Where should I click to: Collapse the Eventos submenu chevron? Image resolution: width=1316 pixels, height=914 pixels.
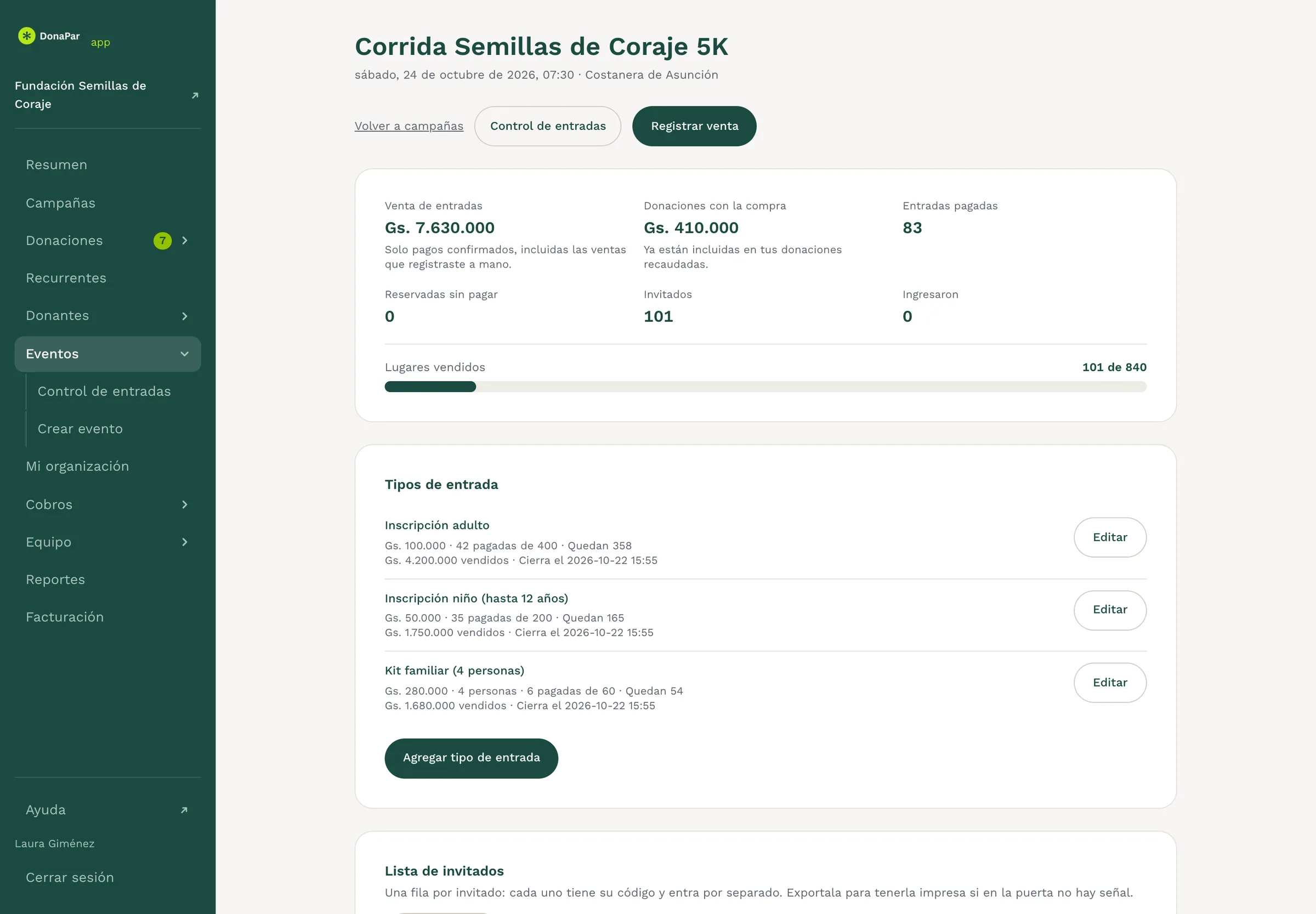(184, 354)
